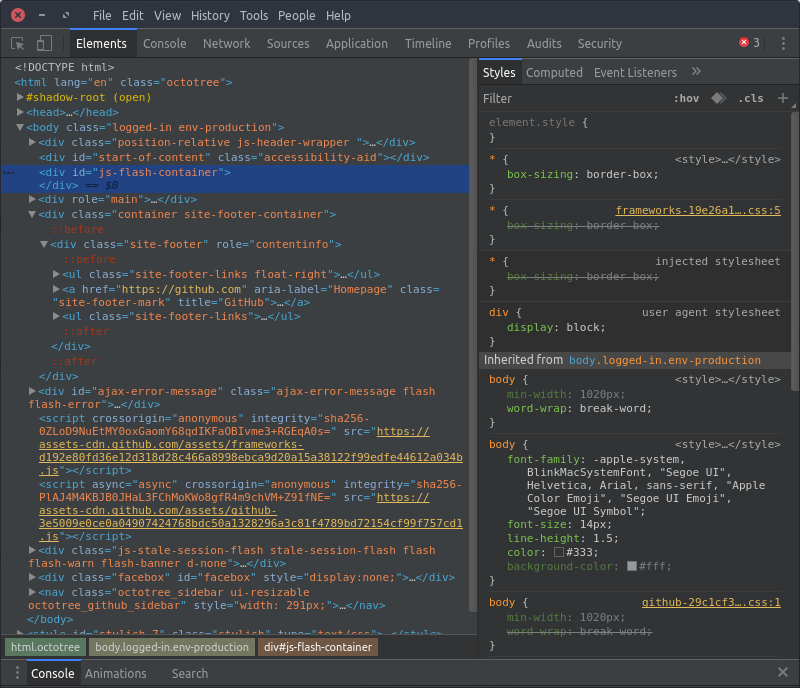The image size is (800, 688).
Task: Click the body.logged-in.env-production inherited link
Action: pyautogui.click(x=664, y=360)
